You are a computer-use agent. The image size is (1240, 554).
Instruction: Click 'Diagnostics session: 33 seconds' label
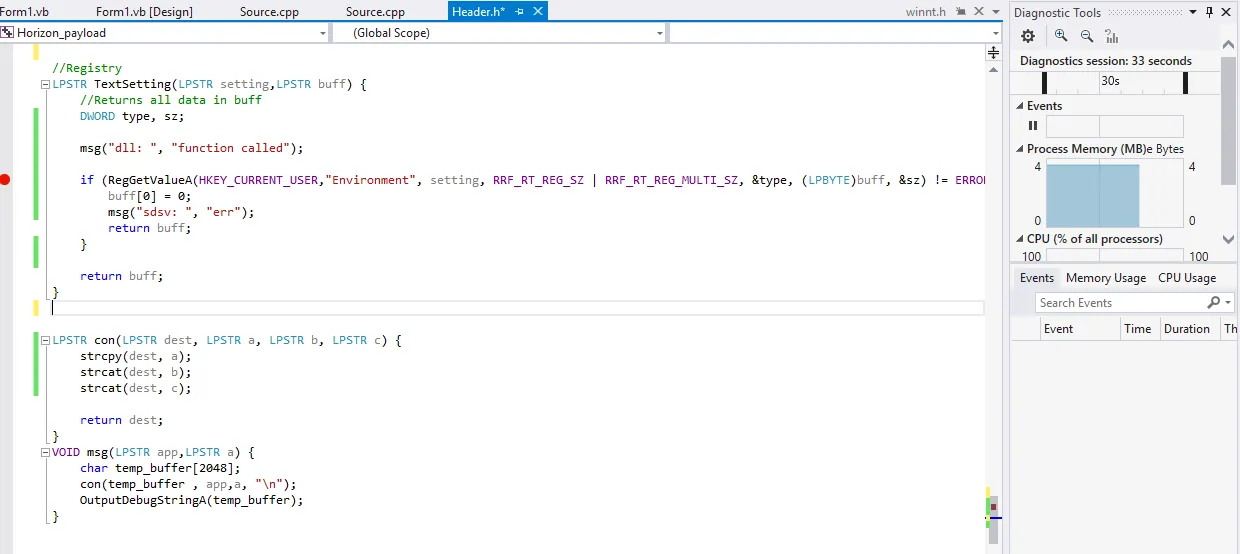click(1106, 61)
